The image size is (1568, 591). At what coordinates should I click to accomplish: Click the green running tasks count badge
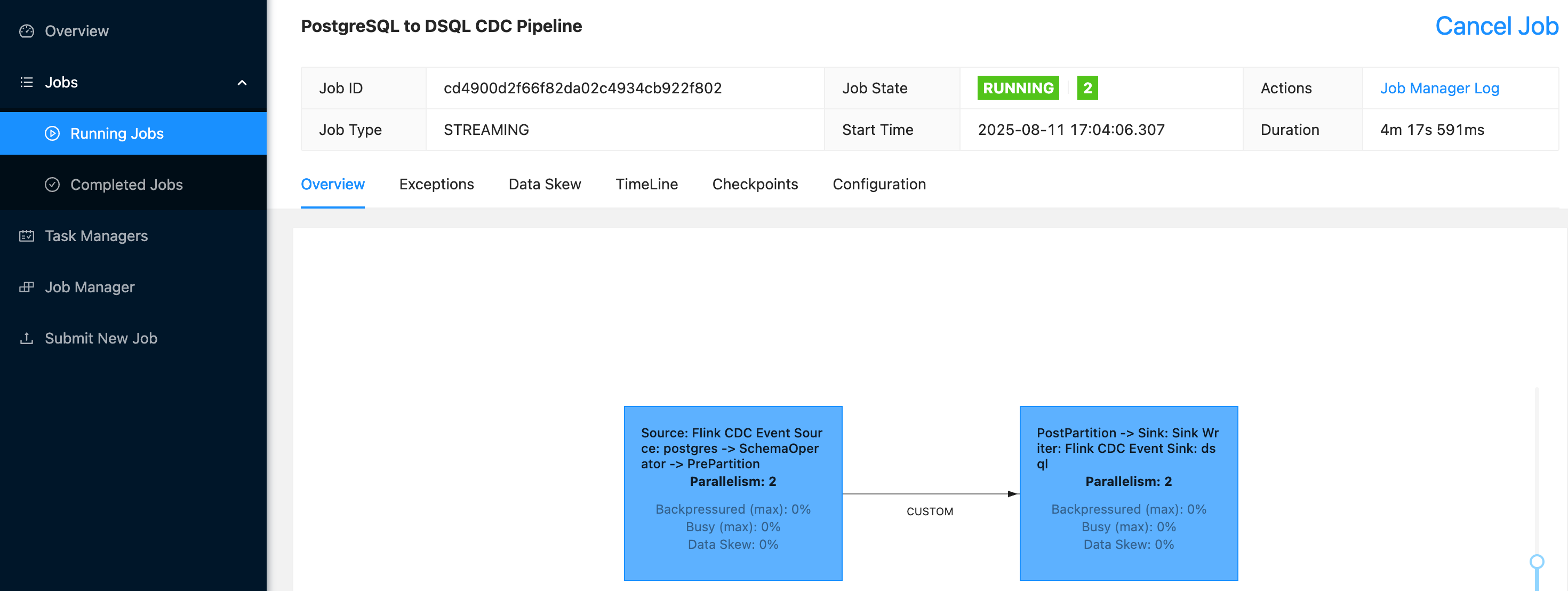tap(1087, 88)
